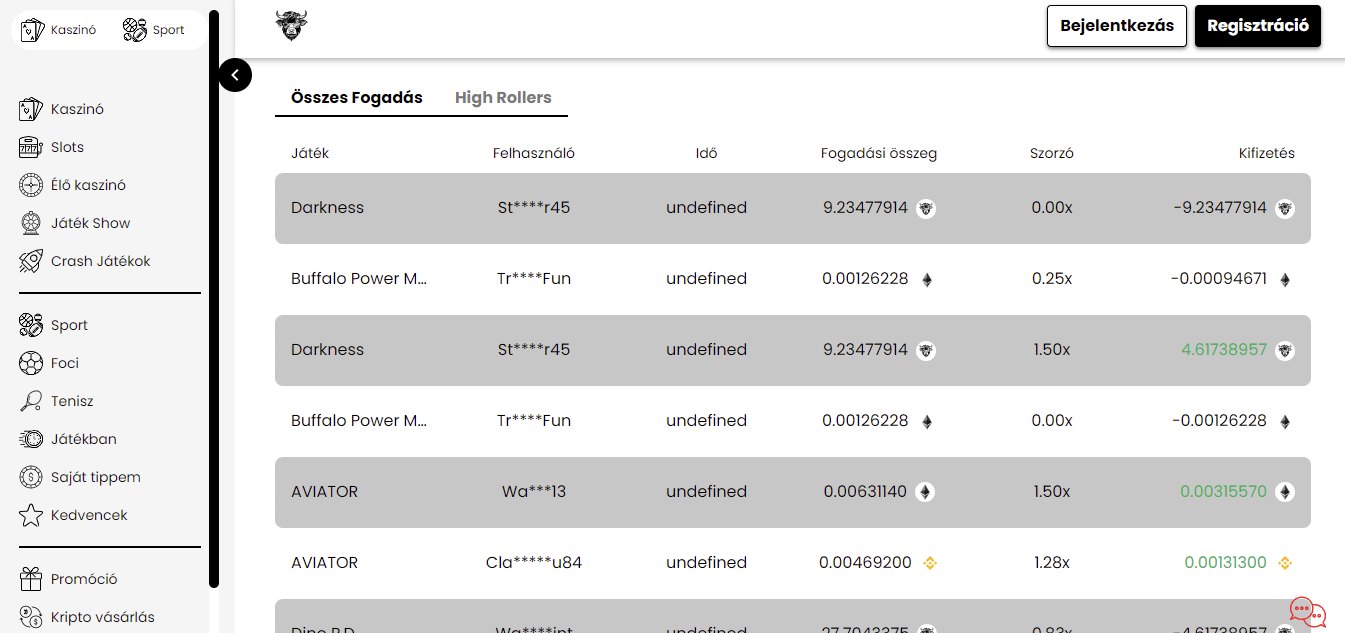The height and width of the screenshot is (633, 1345).
Task: Open Promóció gift icon
Action: click(32, 579)
